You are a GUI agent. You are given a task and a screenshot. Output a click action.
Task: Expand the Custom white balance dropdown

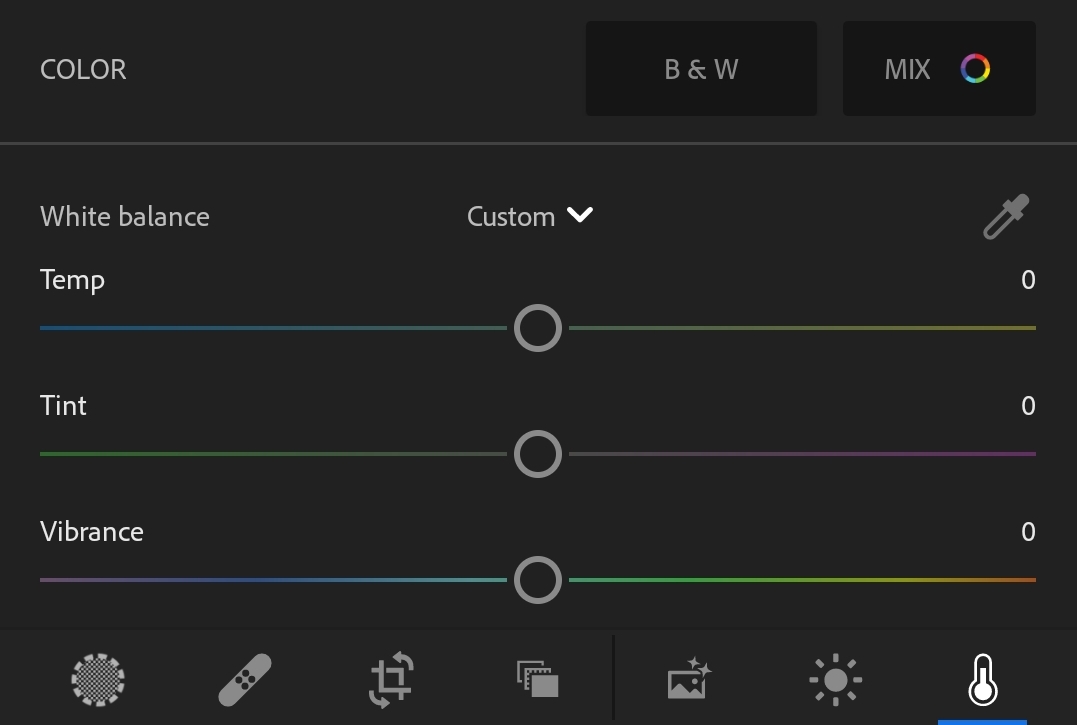[x=512, y=216]
